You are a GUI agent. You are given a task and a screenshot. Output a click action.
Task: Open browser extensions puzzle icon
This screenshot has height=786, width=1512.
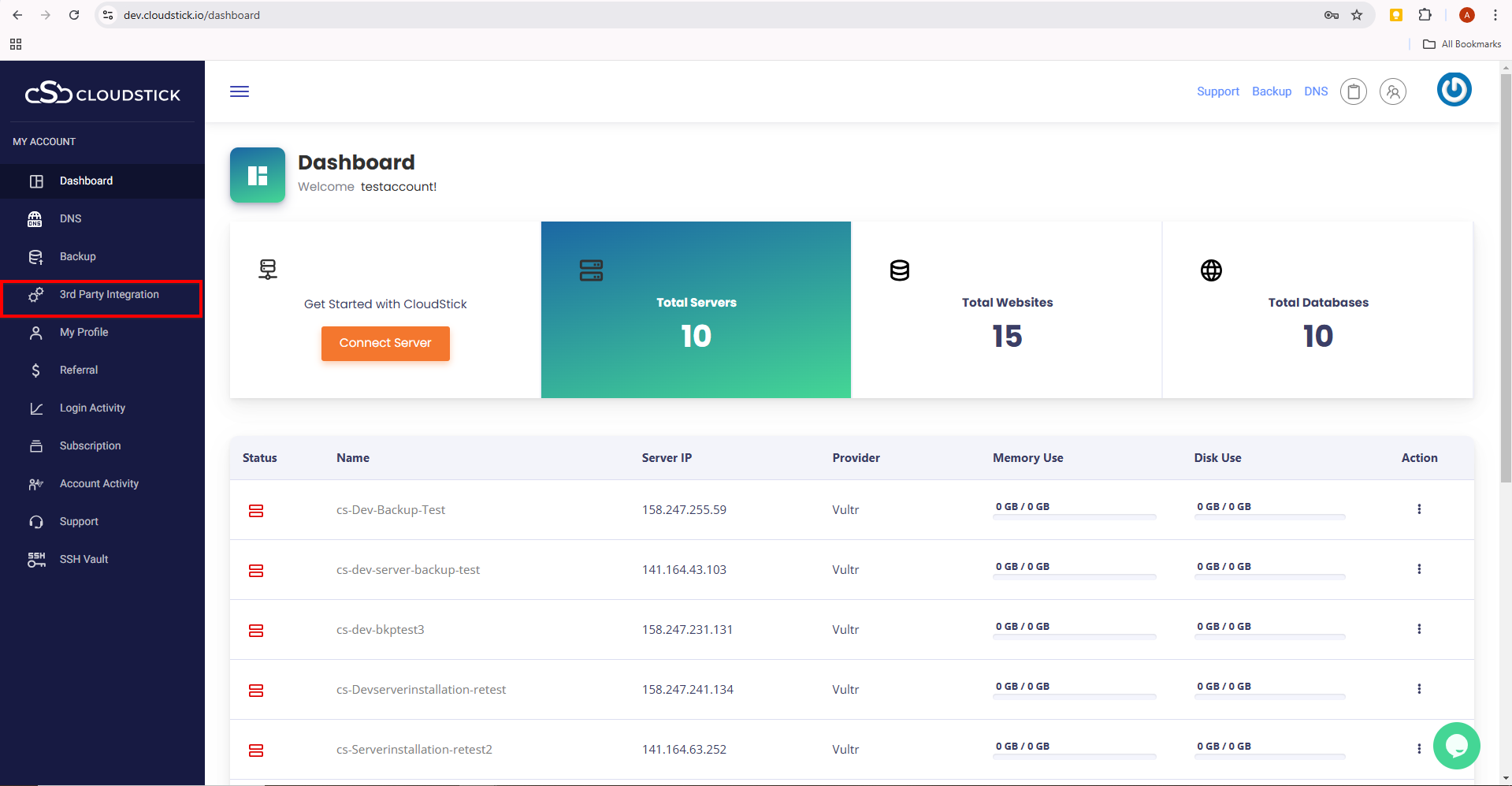click(1425, 15)
